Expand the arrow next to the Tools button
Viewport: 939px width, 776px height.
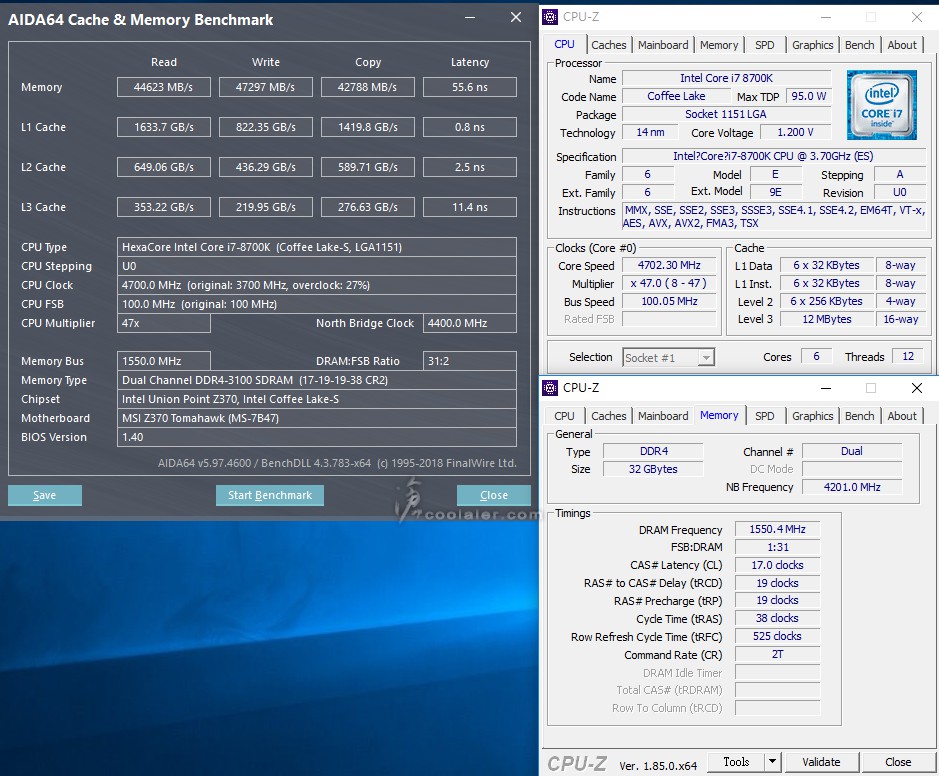773,762
